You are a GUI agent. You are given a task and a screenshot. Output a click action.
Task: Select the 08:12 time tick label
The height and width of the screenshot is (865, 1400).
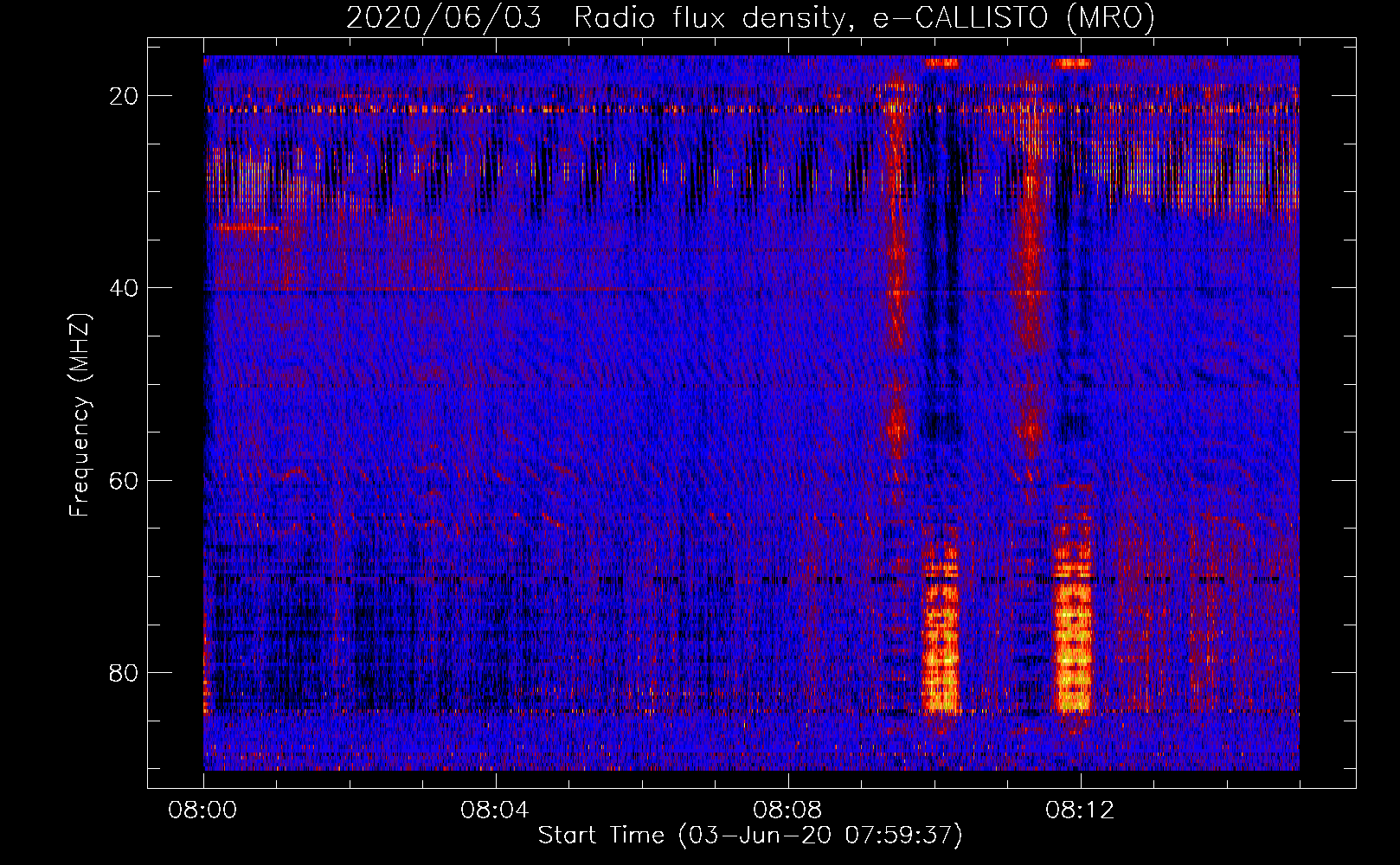click(x=1080, y=811)
